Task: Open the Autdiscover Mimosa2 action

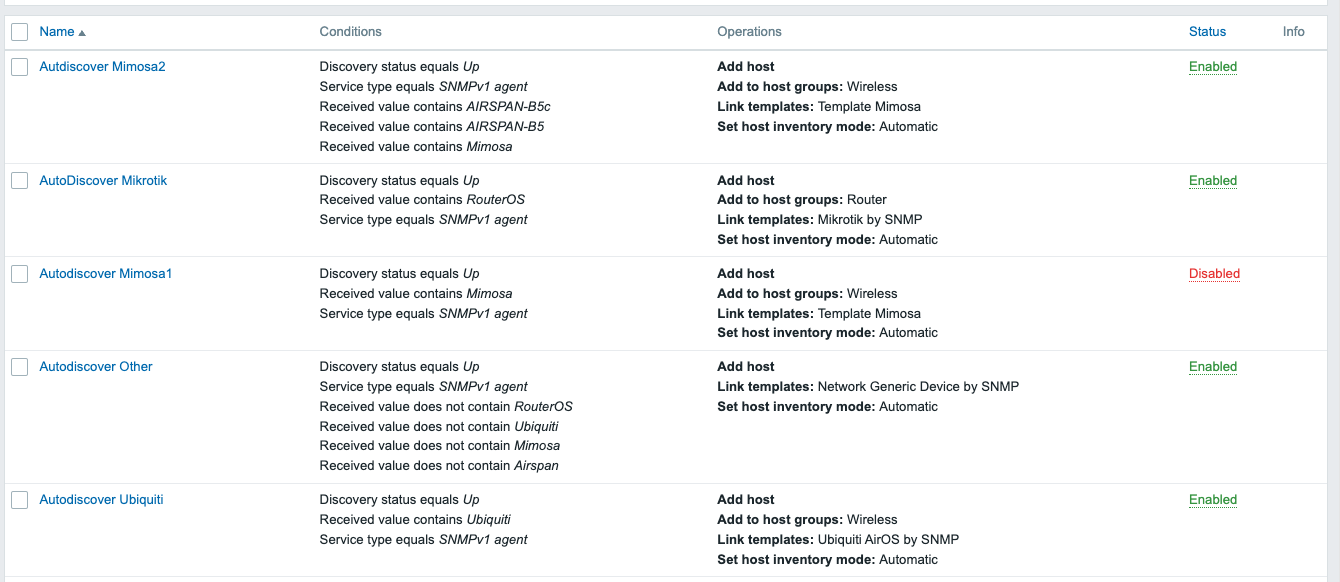Action: pyautogui.click(x=102, y=67)
